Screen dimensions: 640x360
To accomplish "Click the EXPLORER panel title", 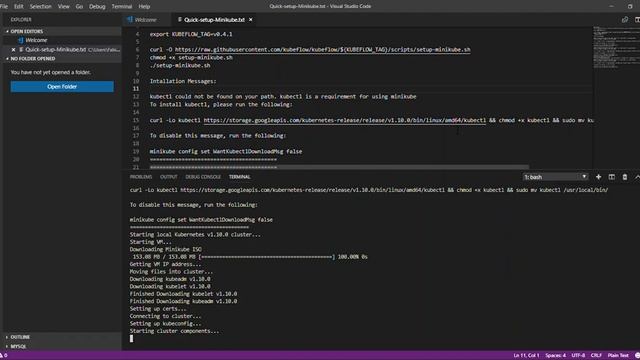I will (x=21, y=20).
